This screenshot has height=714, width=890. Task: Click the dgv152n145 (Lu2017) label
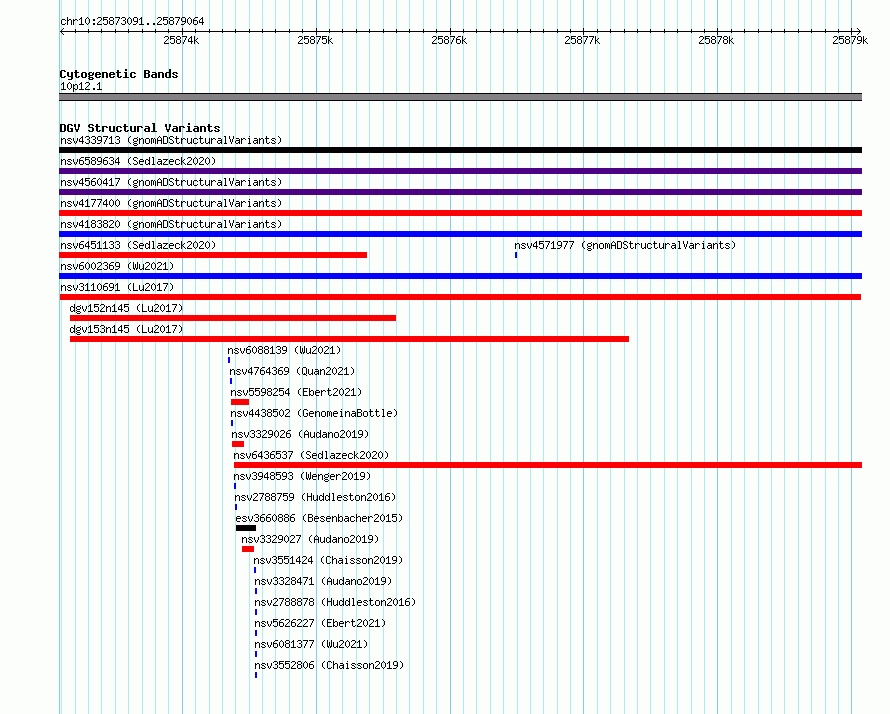pyautogui.click(x=126, y=308)
